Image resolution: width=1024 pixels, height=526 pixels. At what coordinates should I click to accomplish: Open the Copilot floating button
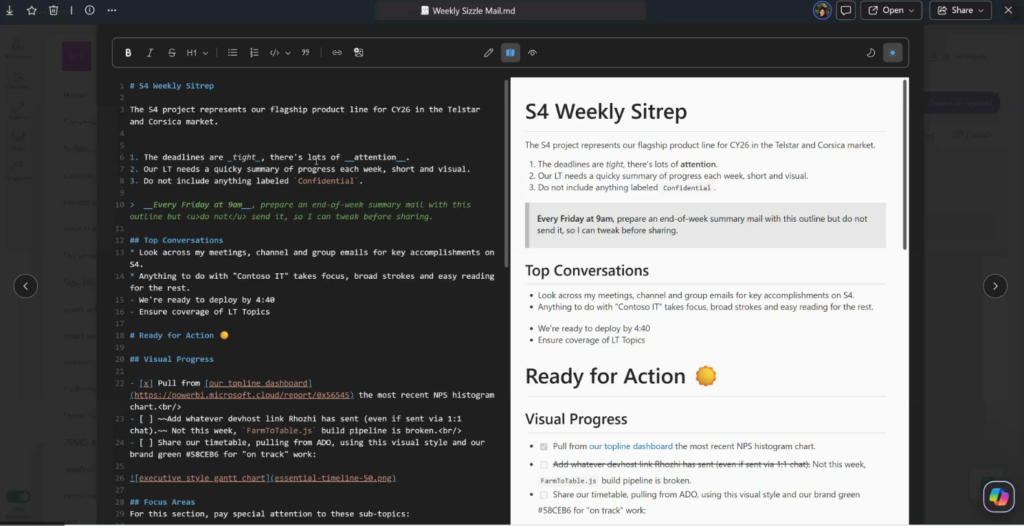click(998, 495)
